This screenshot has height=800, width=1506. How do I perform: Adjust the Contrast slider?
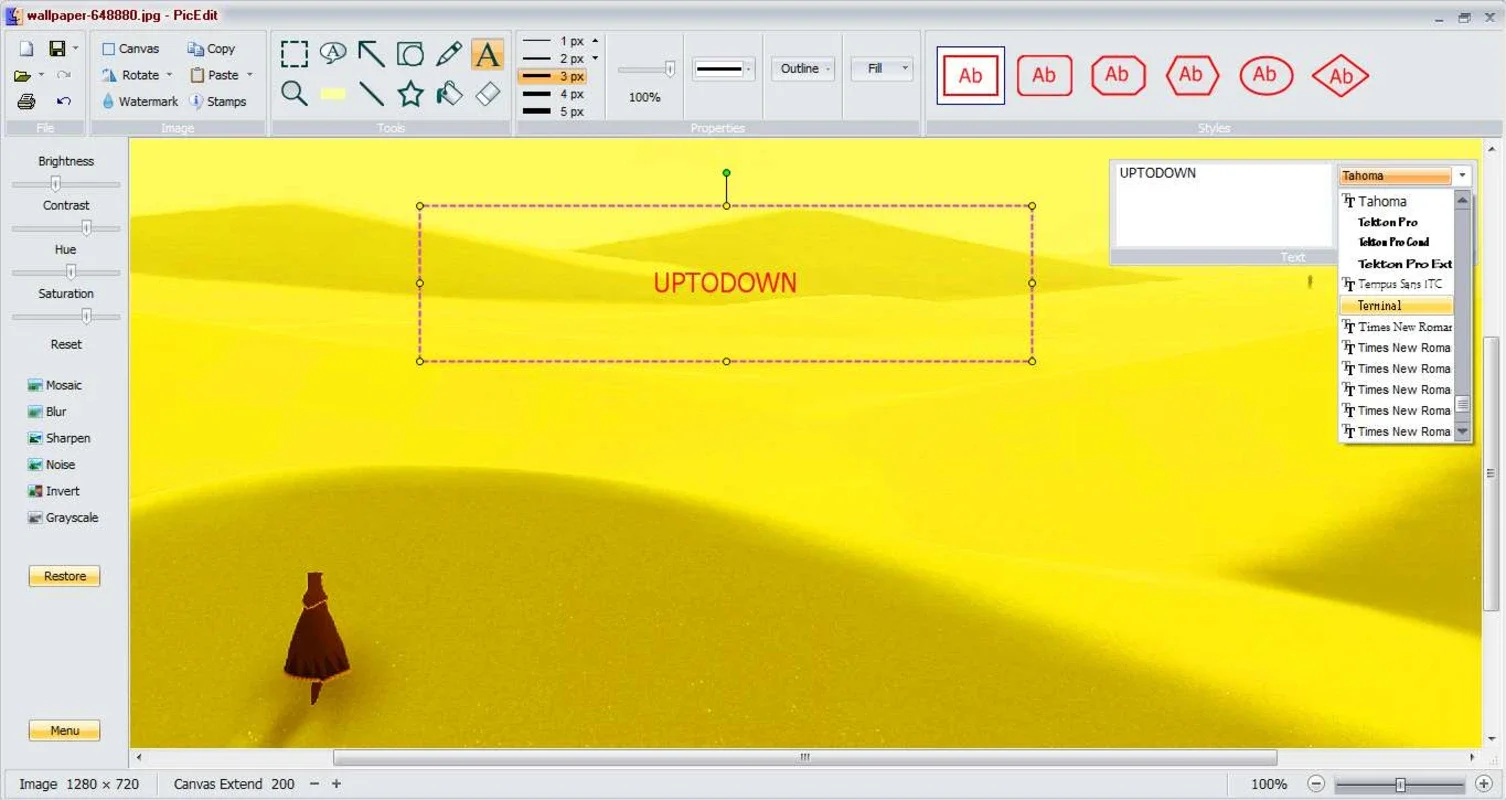point(87,228)
